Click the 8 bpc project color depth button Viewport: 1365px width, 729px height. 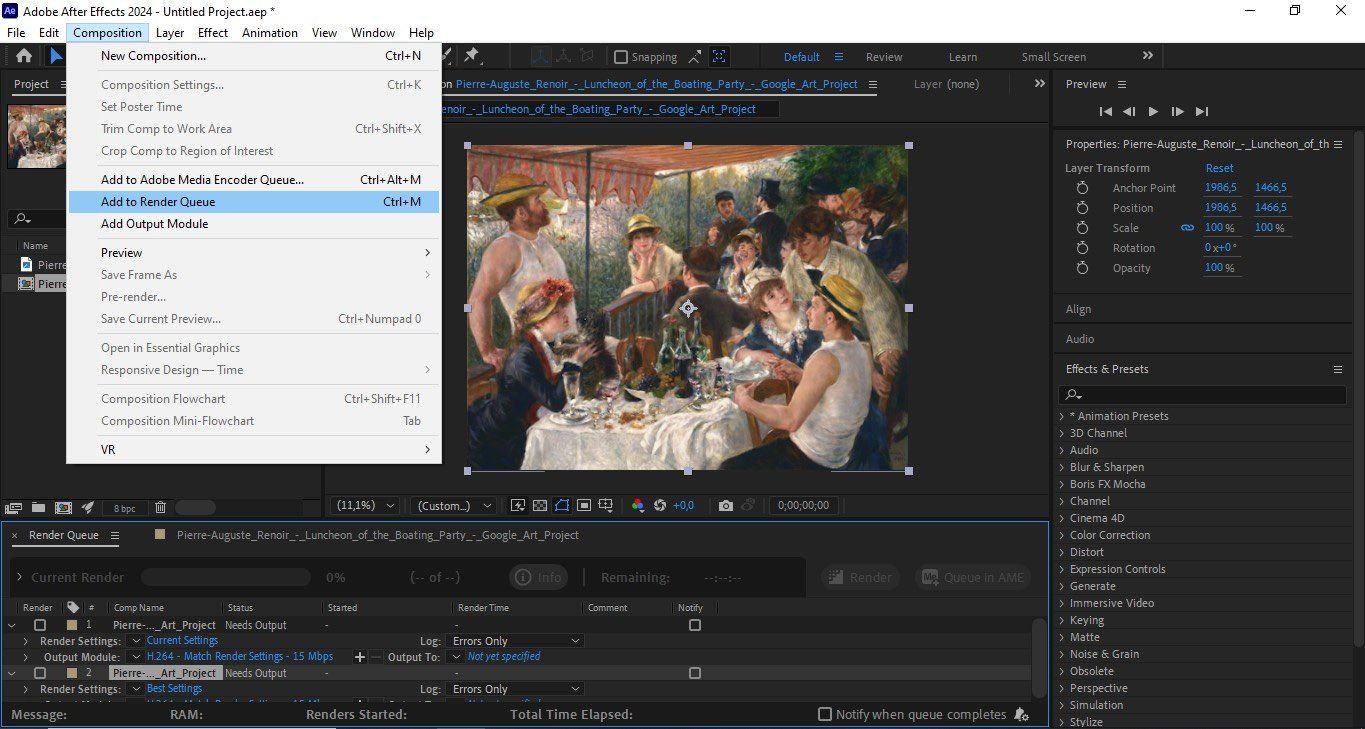(124, 508)
